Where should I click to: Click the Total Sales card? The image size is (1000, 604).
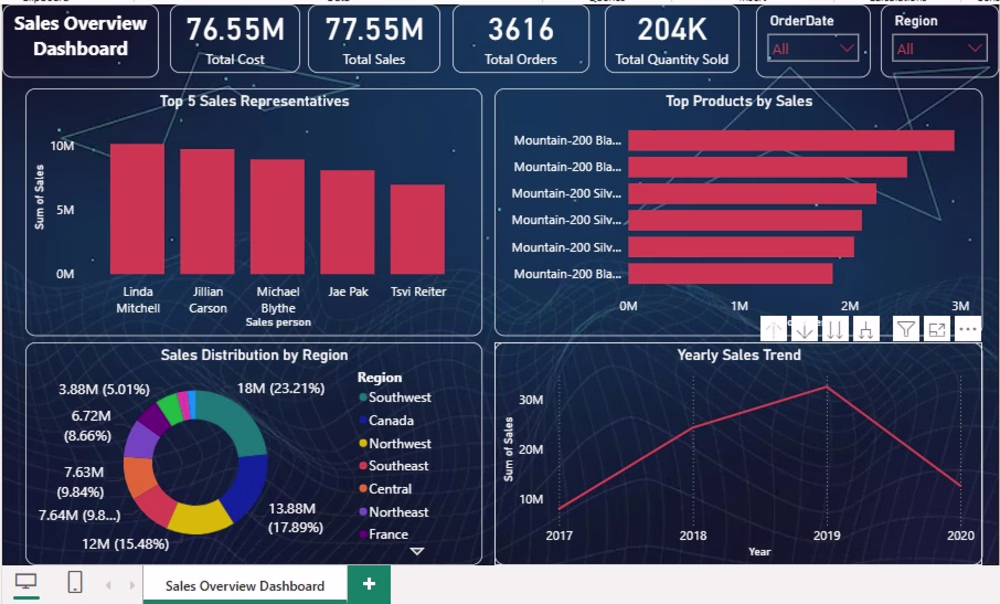click(x=374, y=40)
